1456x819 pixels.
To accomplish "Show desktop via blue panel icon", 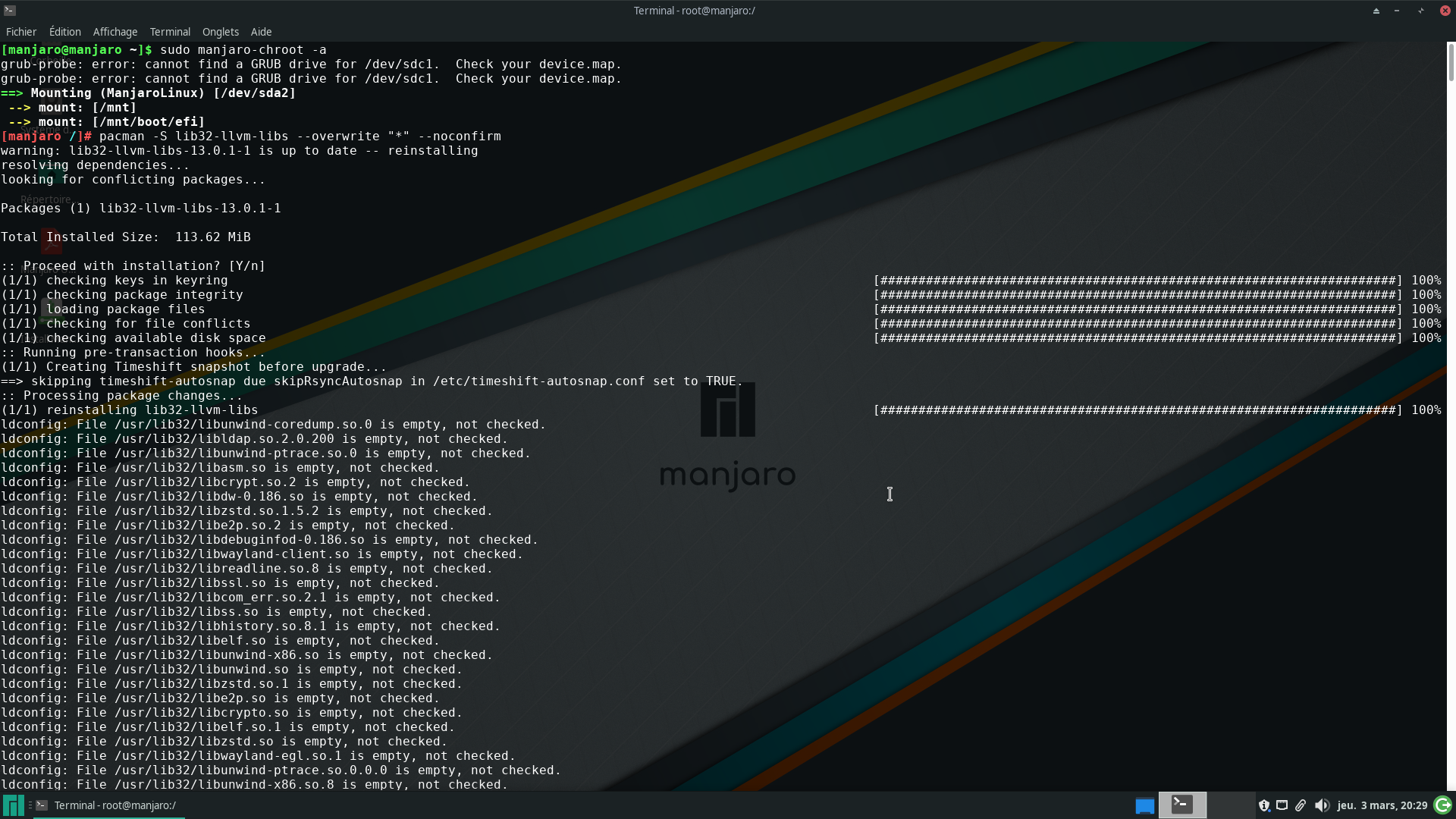I will coord(1144,805).
